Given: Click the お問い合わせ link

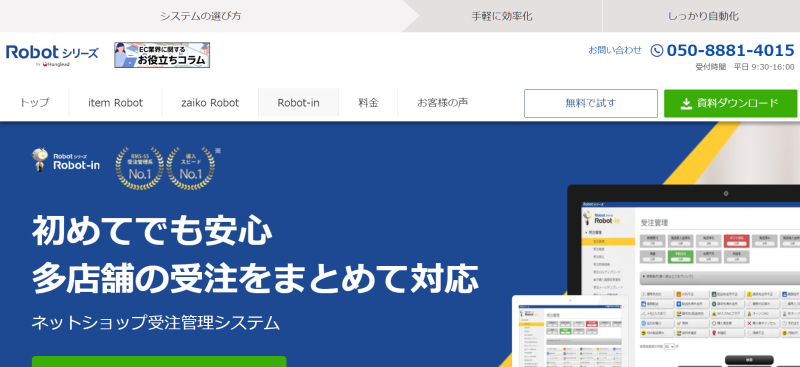Looking at the screenshot, I should (x=615, y=50).
